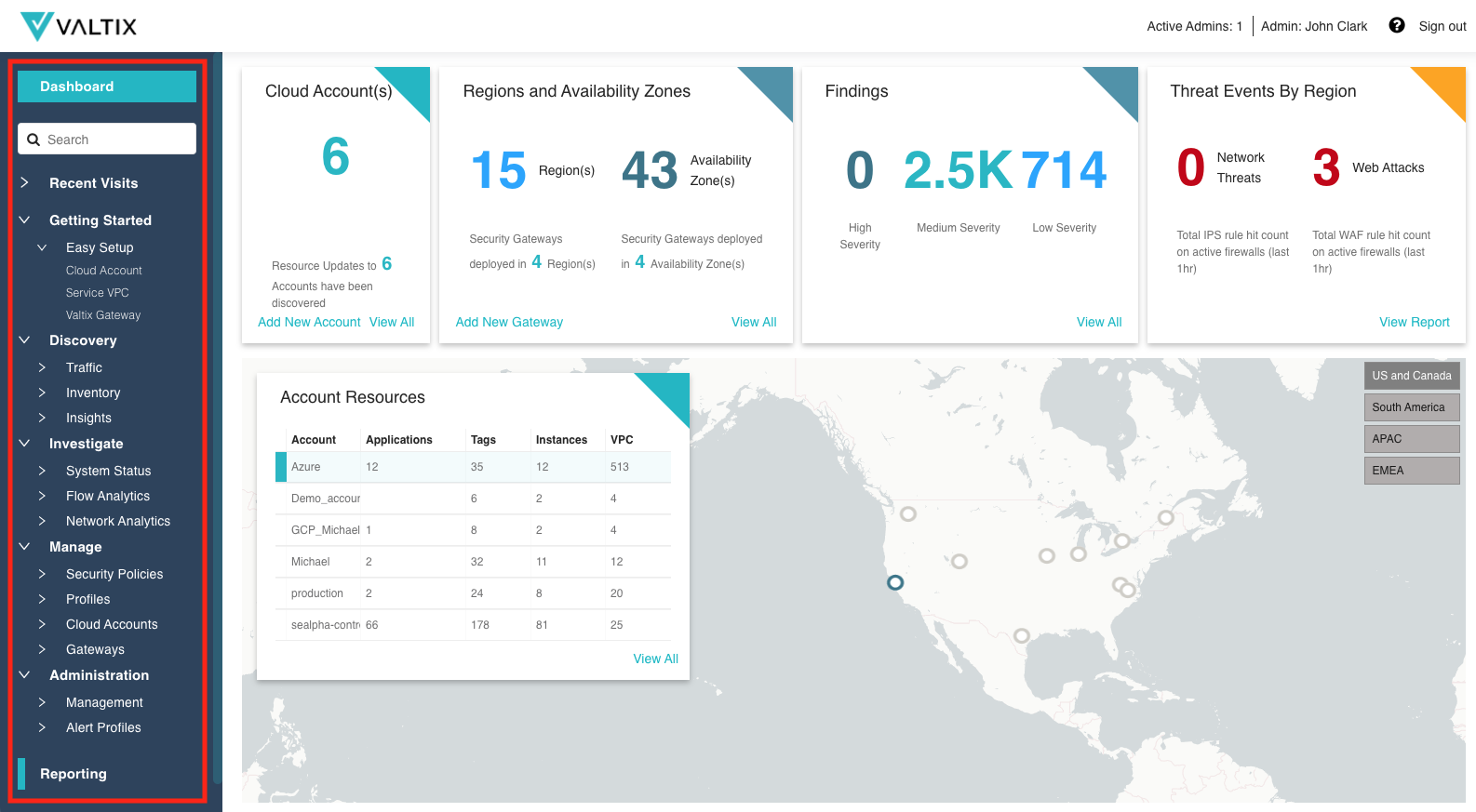Open Security Policies
This screenshot has height=812, width=1476.
(114, 574)
